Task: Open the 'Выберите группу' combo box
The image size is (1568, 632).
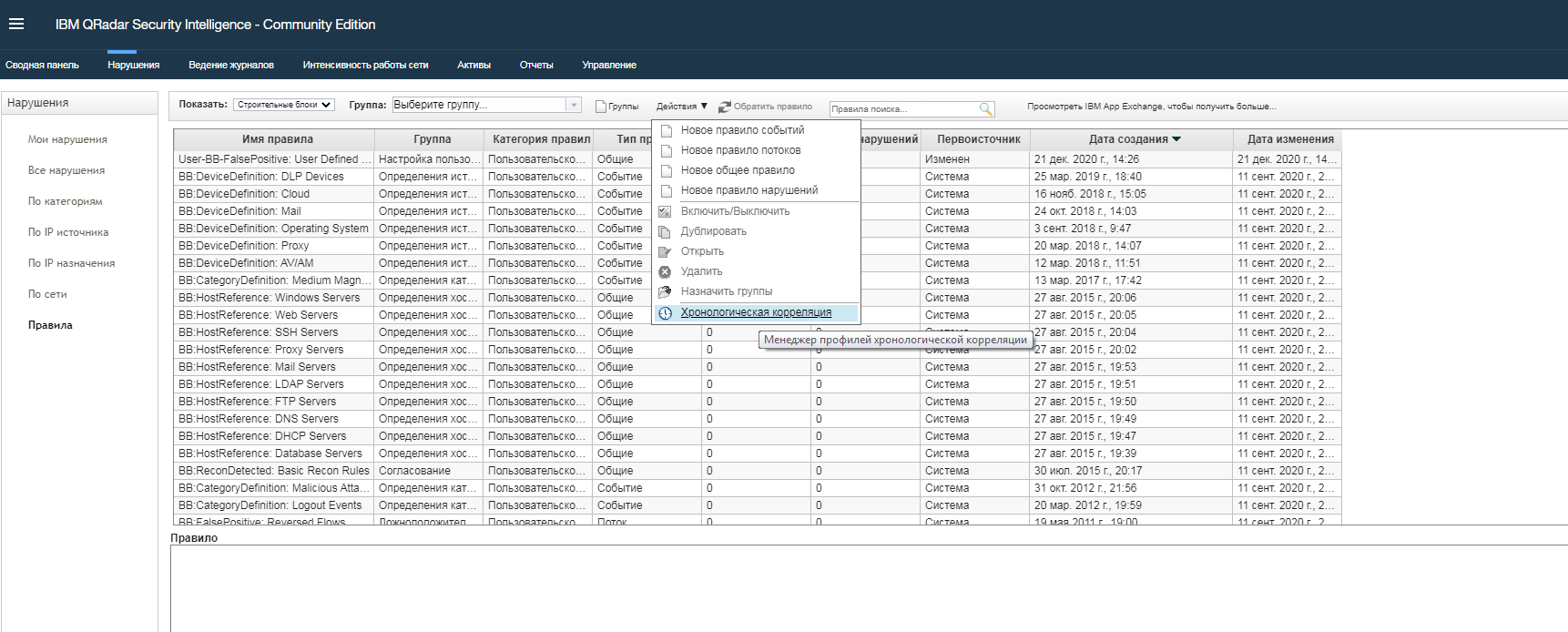Action: click(x=486, y=105)
